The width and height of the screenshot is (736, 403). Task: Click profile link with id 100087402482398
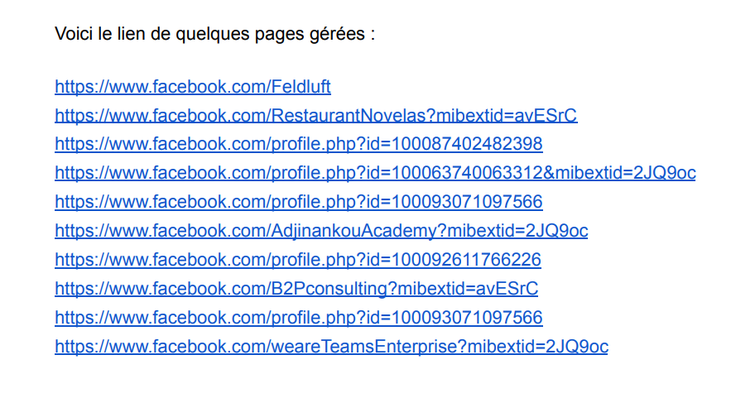(298, 144)
